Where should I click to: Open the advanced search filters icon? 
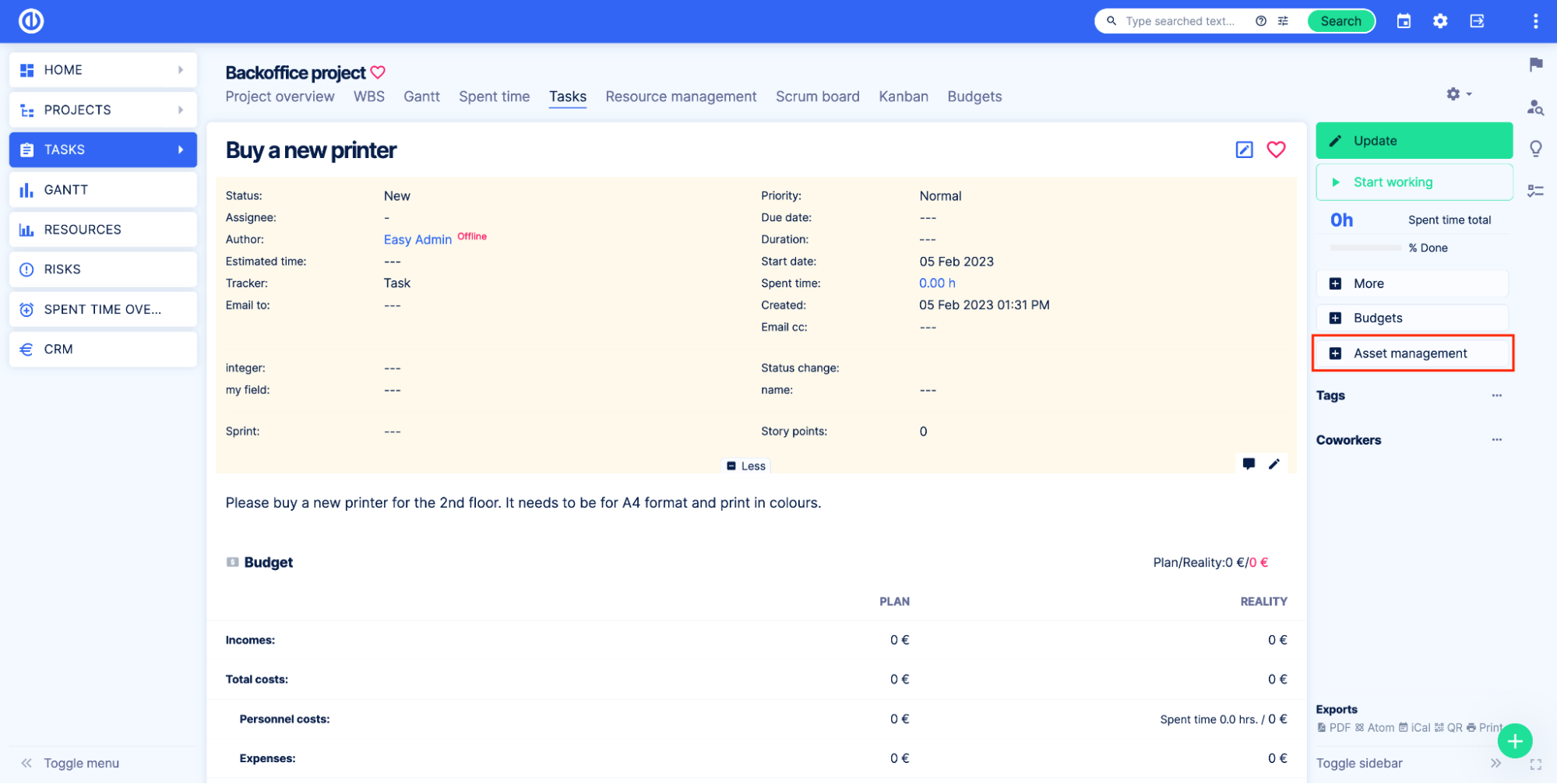click(x=1284, y=21)
